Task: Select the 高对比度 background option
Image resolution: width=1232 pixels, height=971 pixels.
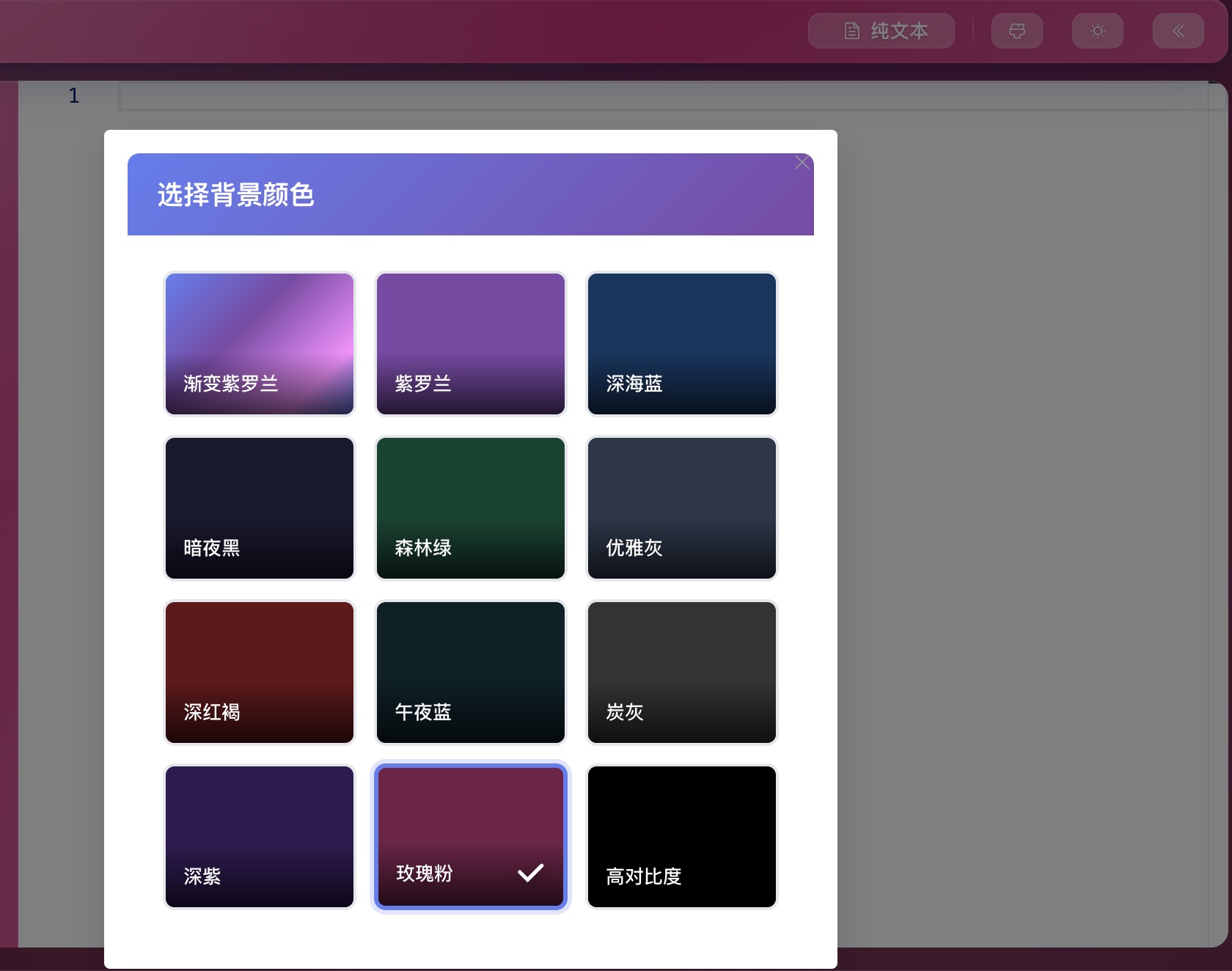Action: pyautogui.click(x=682, y=836)
